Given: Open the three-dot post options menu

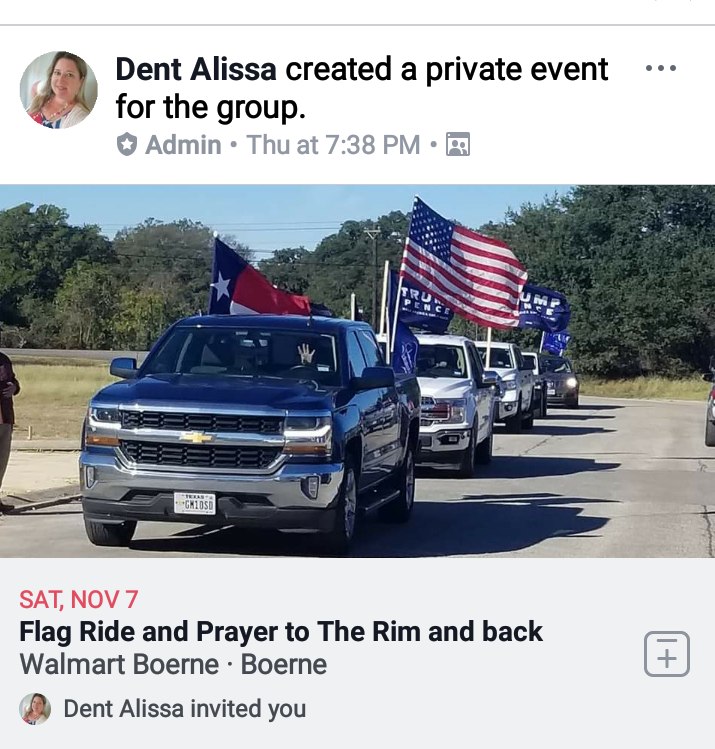Looking at the screenshot, I should click(x=661, y=68).
